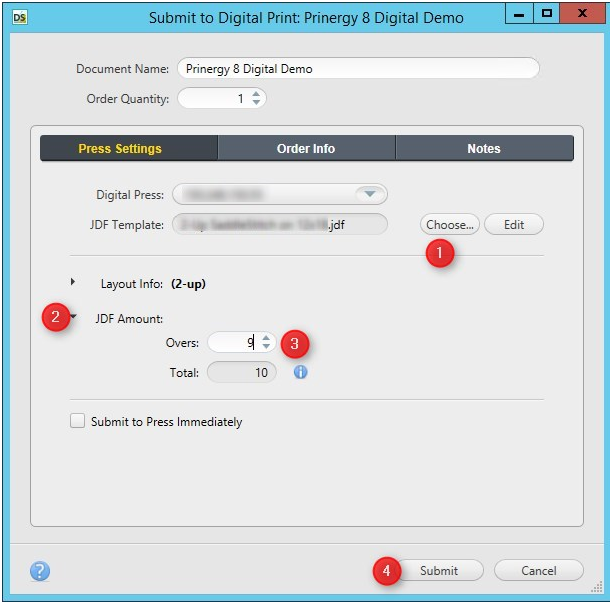Switch to the Press Settings tab
The width and height of the screenshot is (612, 604).
coord(129,148)
